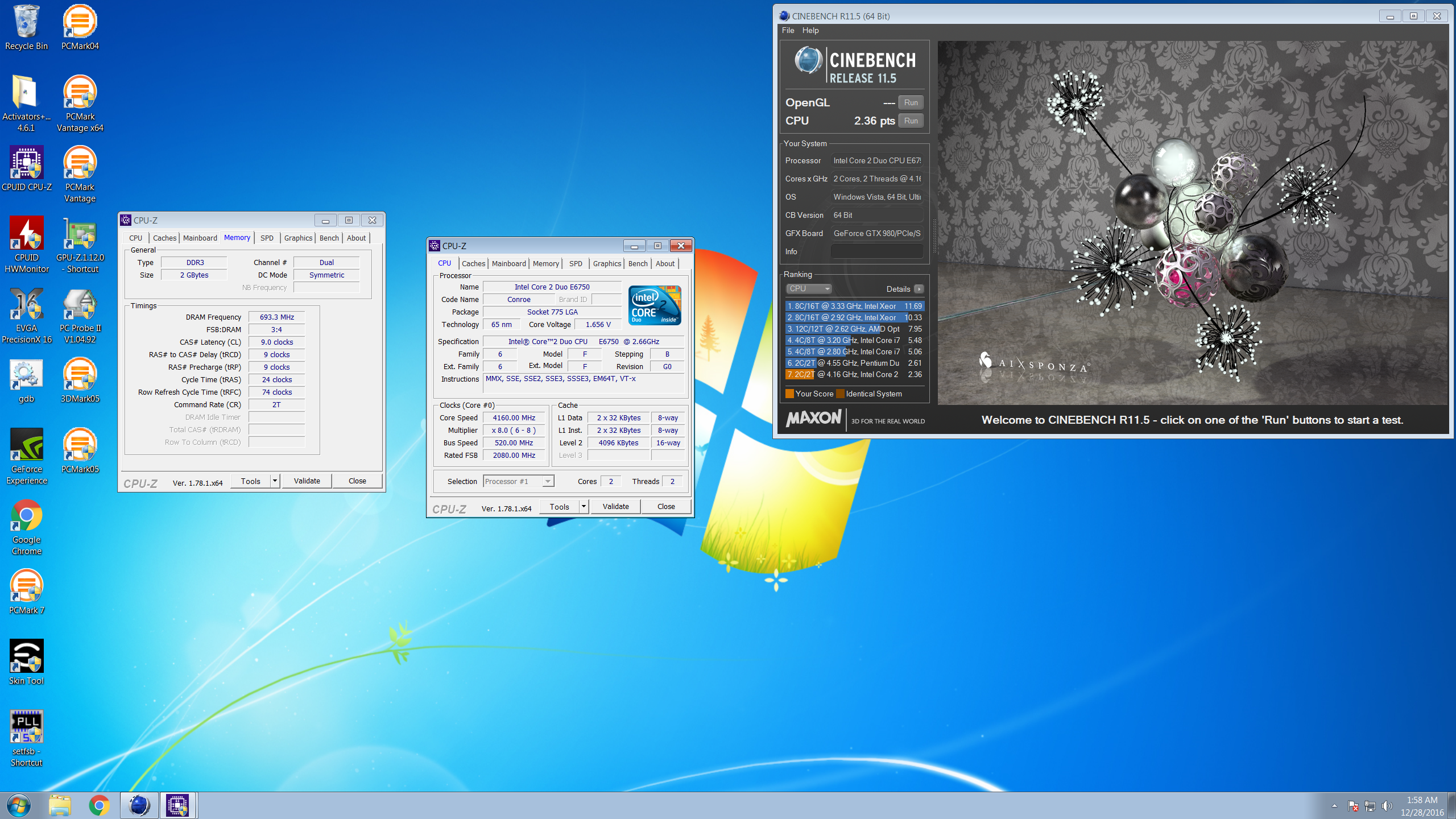Open the PCMark04 desktop shortcut
The height and width of the screenshot is (819, 1456).
[x=80, y=27]
